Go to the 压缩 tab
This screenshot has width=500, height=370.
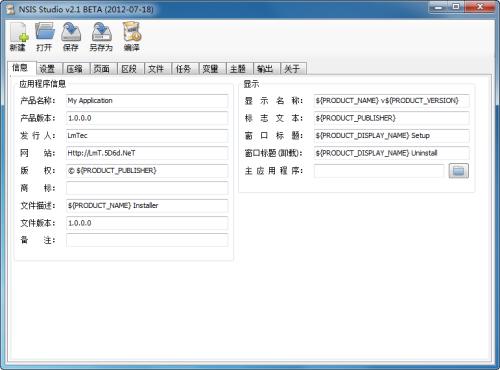click(x=75, y=69)
